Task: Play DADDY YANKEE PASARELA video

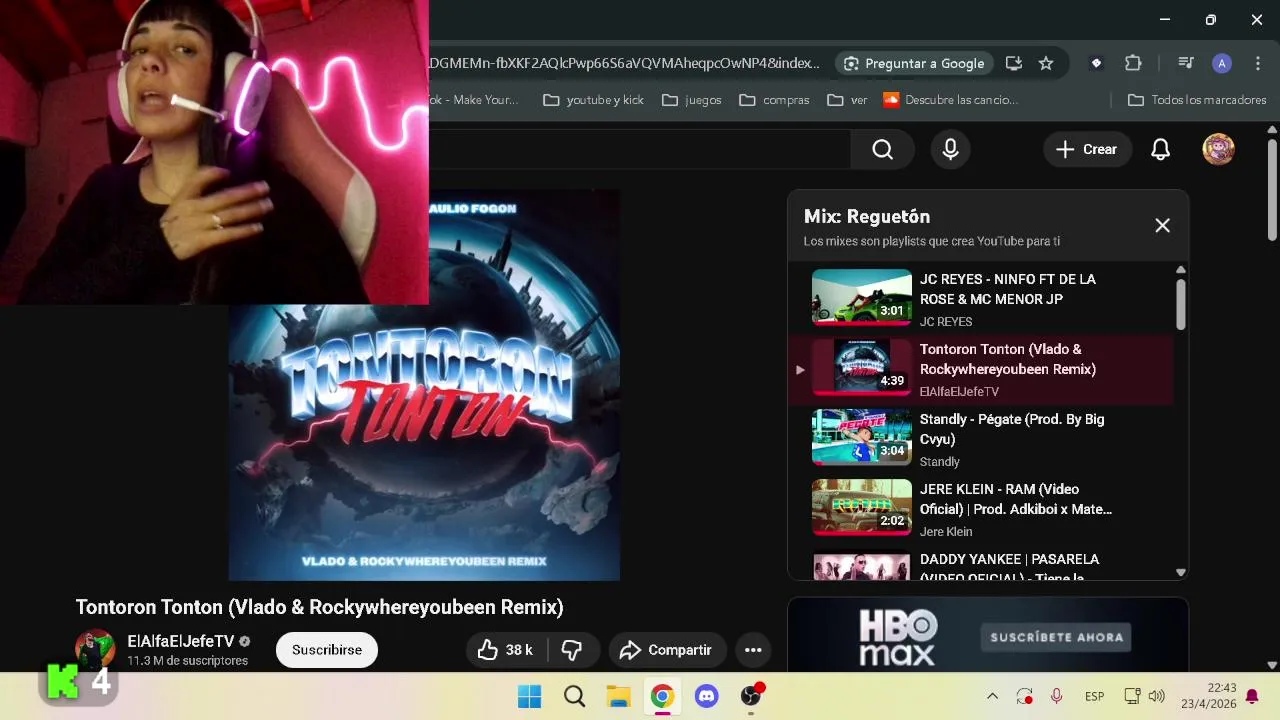Action: click(980, 565)
